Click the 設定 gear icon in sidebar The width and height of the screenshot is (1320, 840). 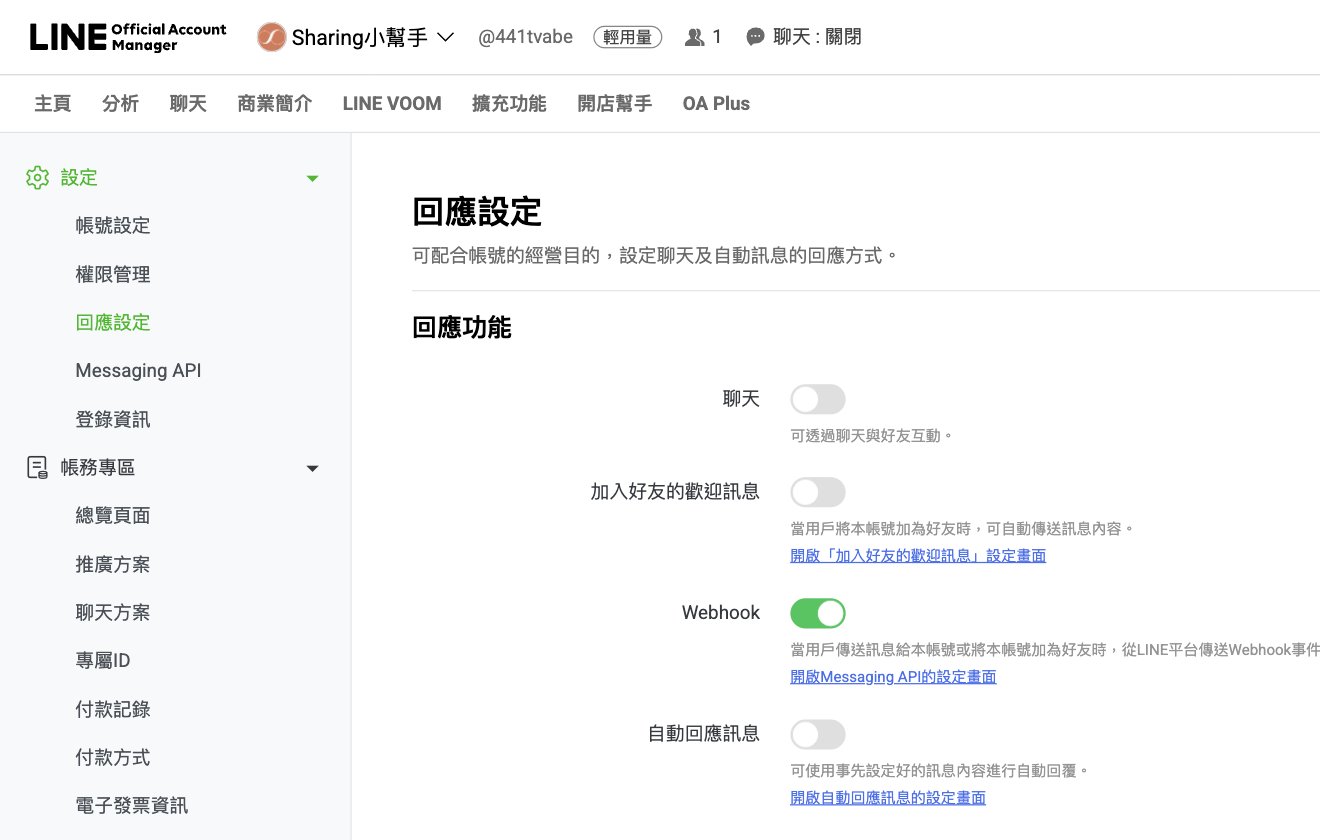click(x=37, y=178)
